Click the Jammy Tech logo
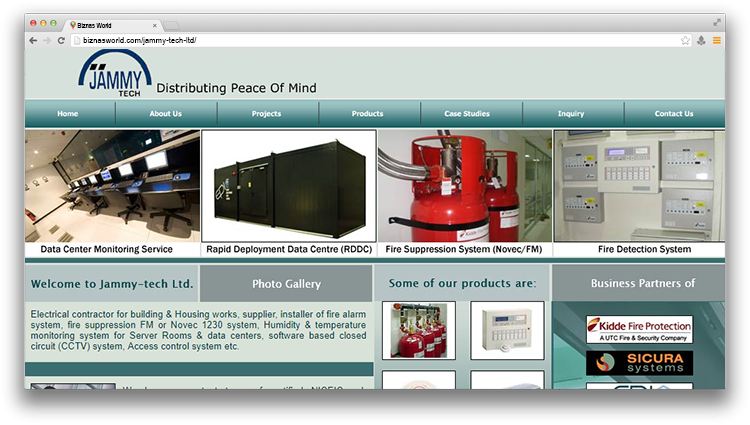This screenshot has width=750, height=425. (115, 73)
